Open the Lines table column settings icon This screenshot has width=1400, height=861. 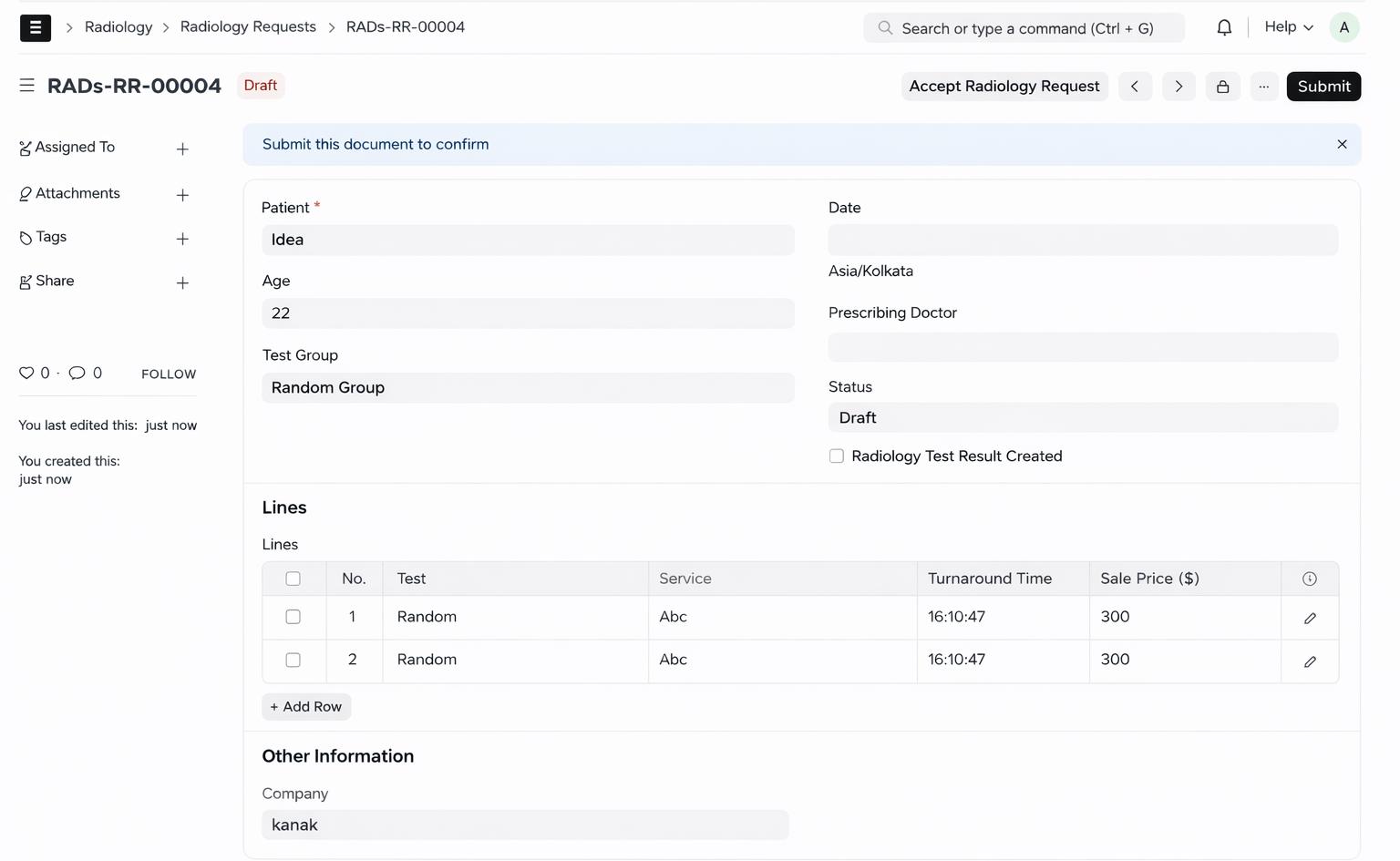pos(1310,579)
